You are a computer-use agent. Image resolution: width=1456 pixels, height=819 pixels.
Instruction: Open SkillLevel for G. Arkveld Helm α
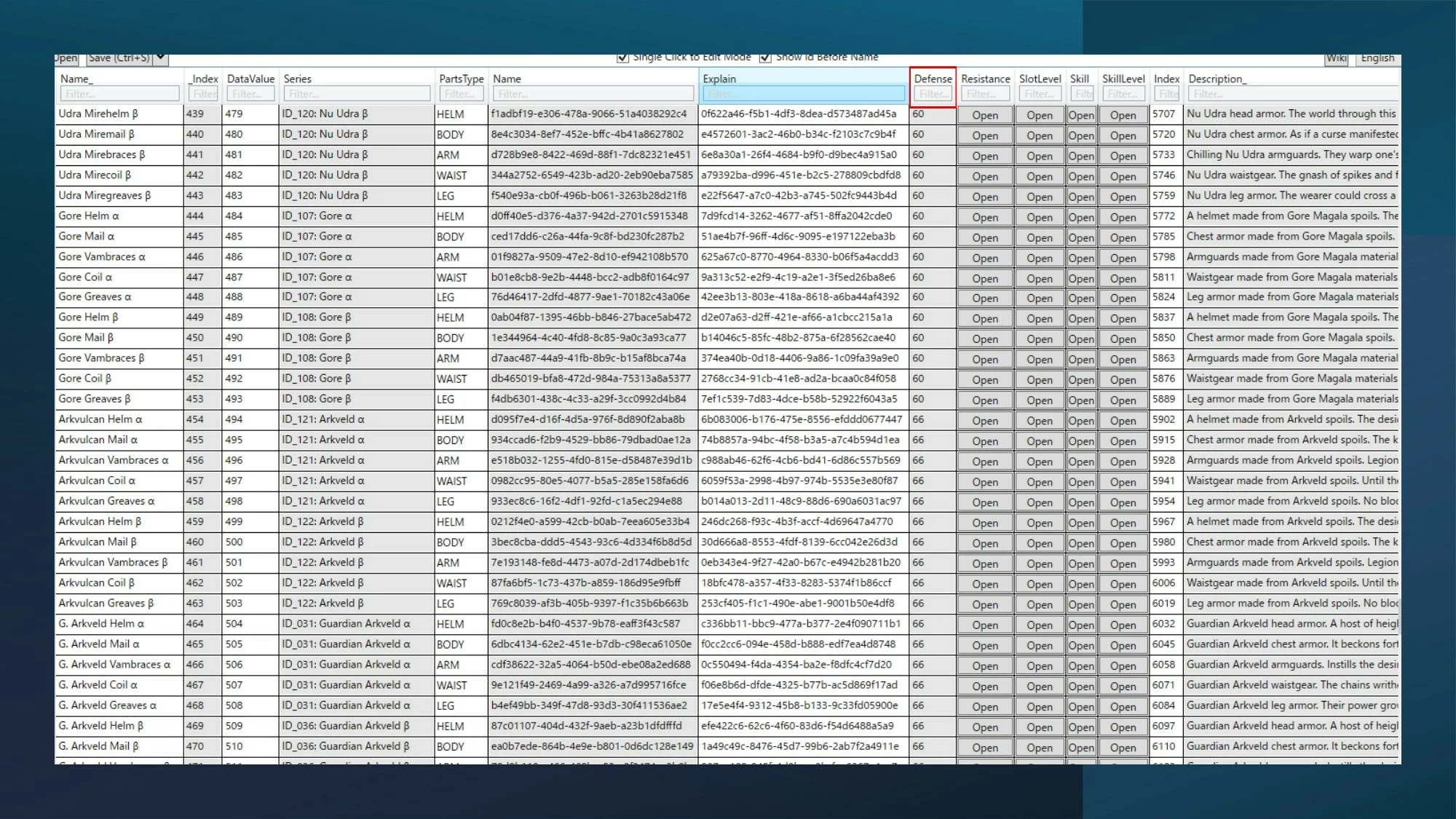(x=1123, y=625)
